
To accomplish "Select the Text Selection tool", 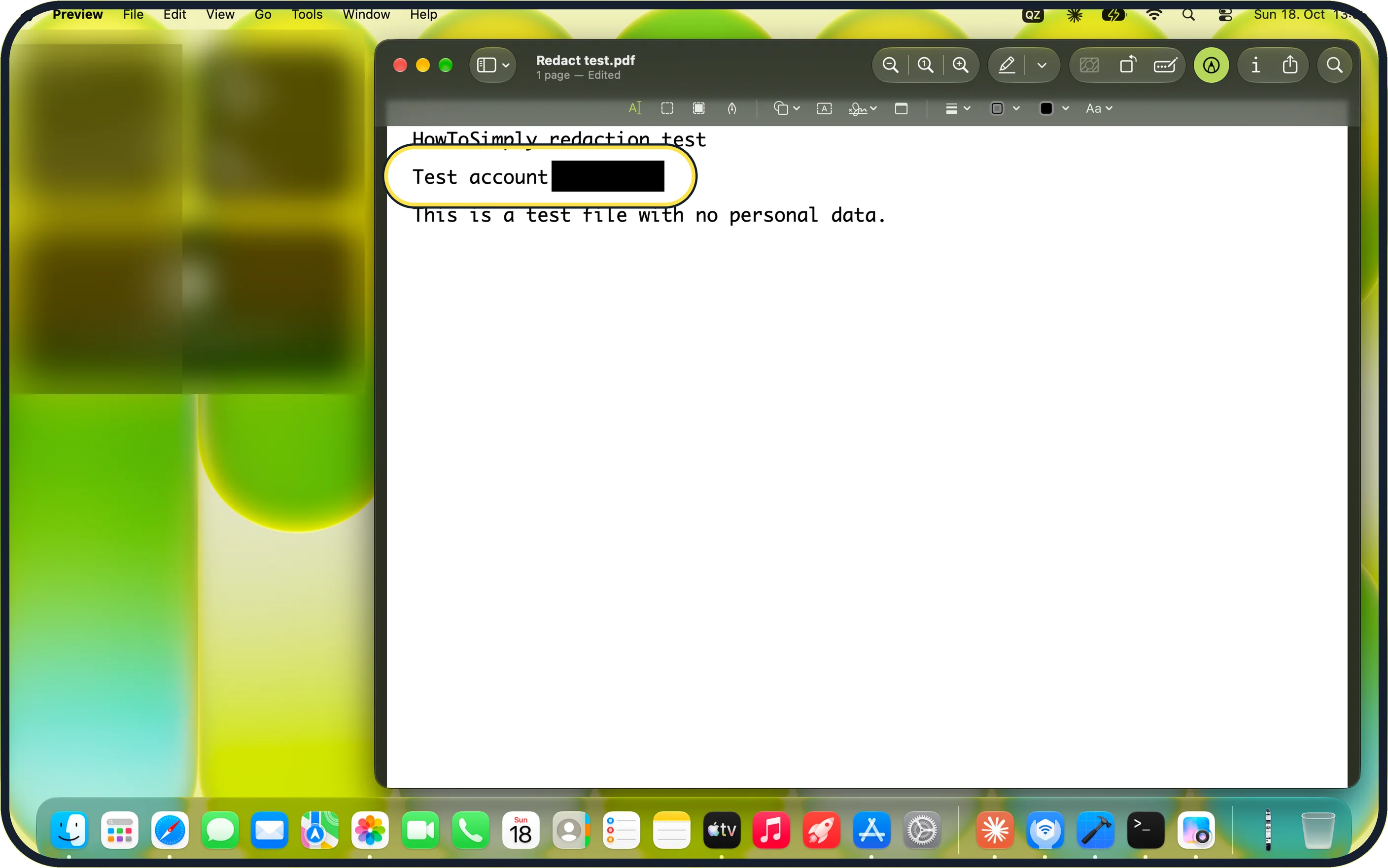I will pos(634,108).
